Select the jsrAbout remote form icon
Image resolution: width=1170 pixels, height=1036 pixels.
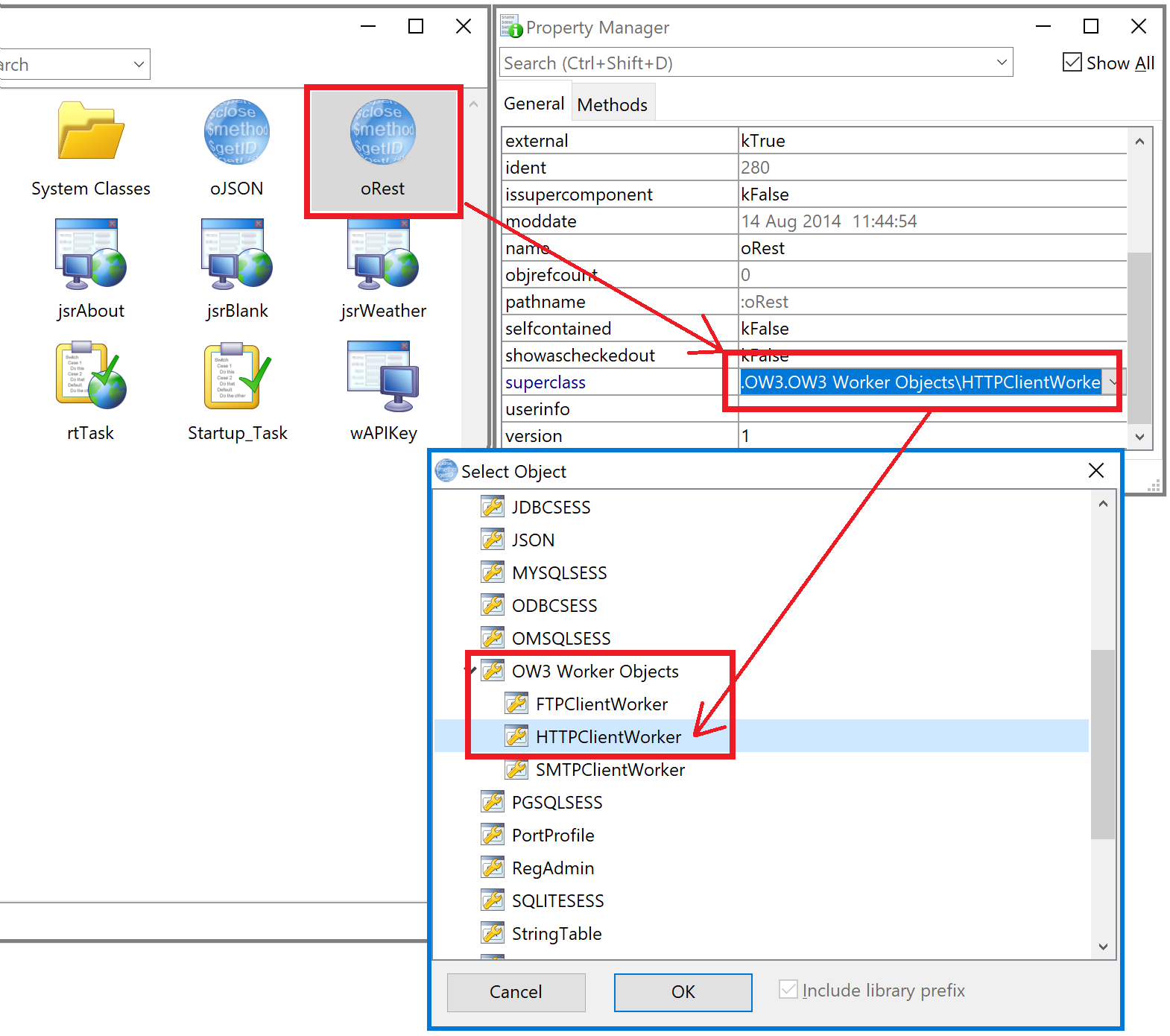coord(90,255)
